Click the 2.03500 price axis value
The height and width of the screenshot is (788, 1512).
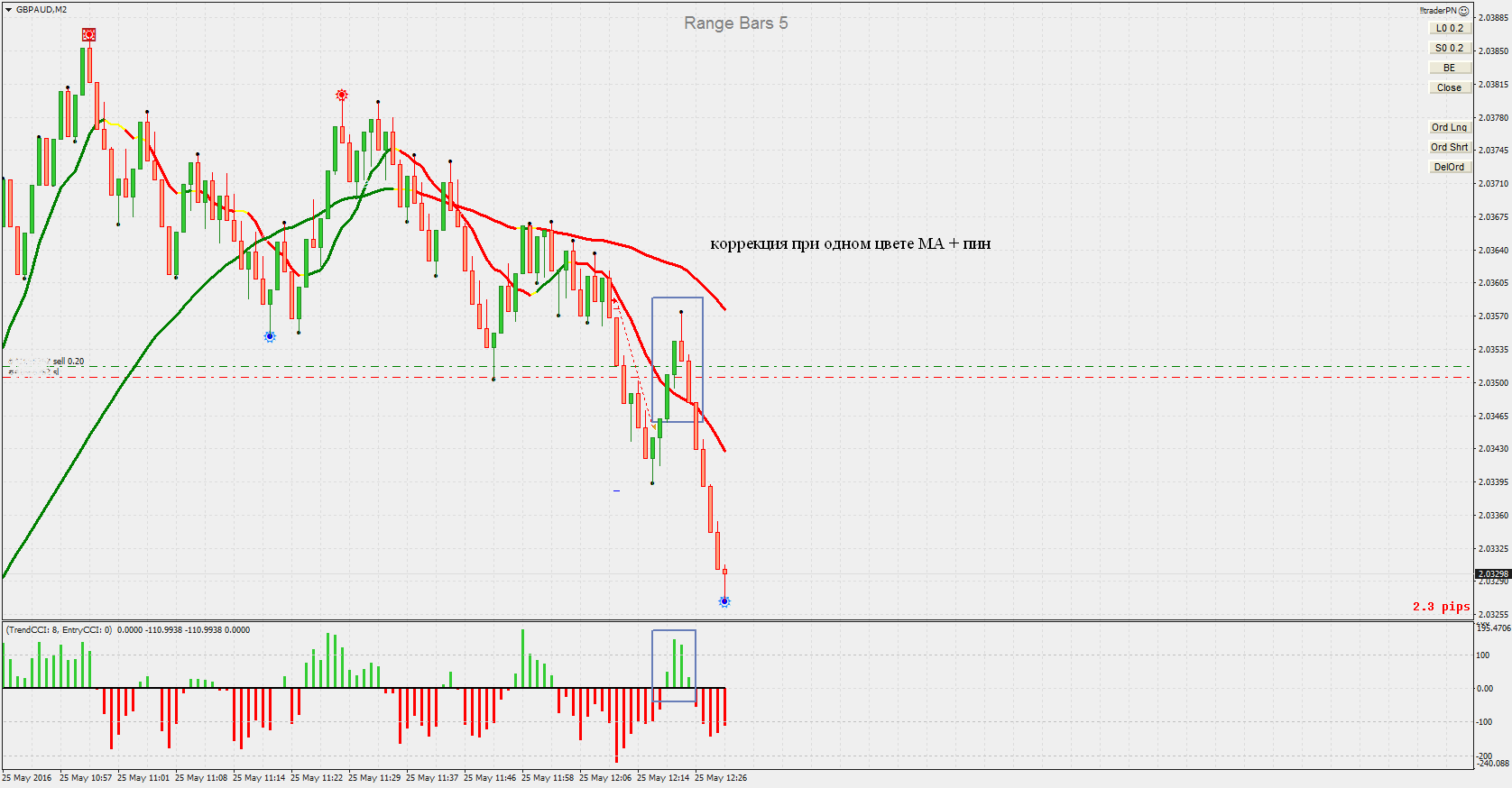[x=1493, y=382]
